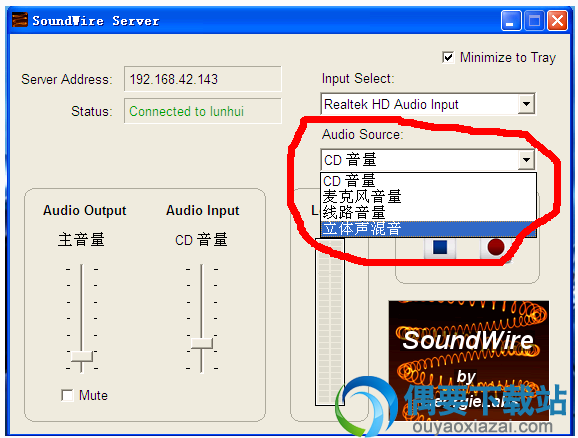Toggle the Minimize to Tray checkbox

[448, 58]
